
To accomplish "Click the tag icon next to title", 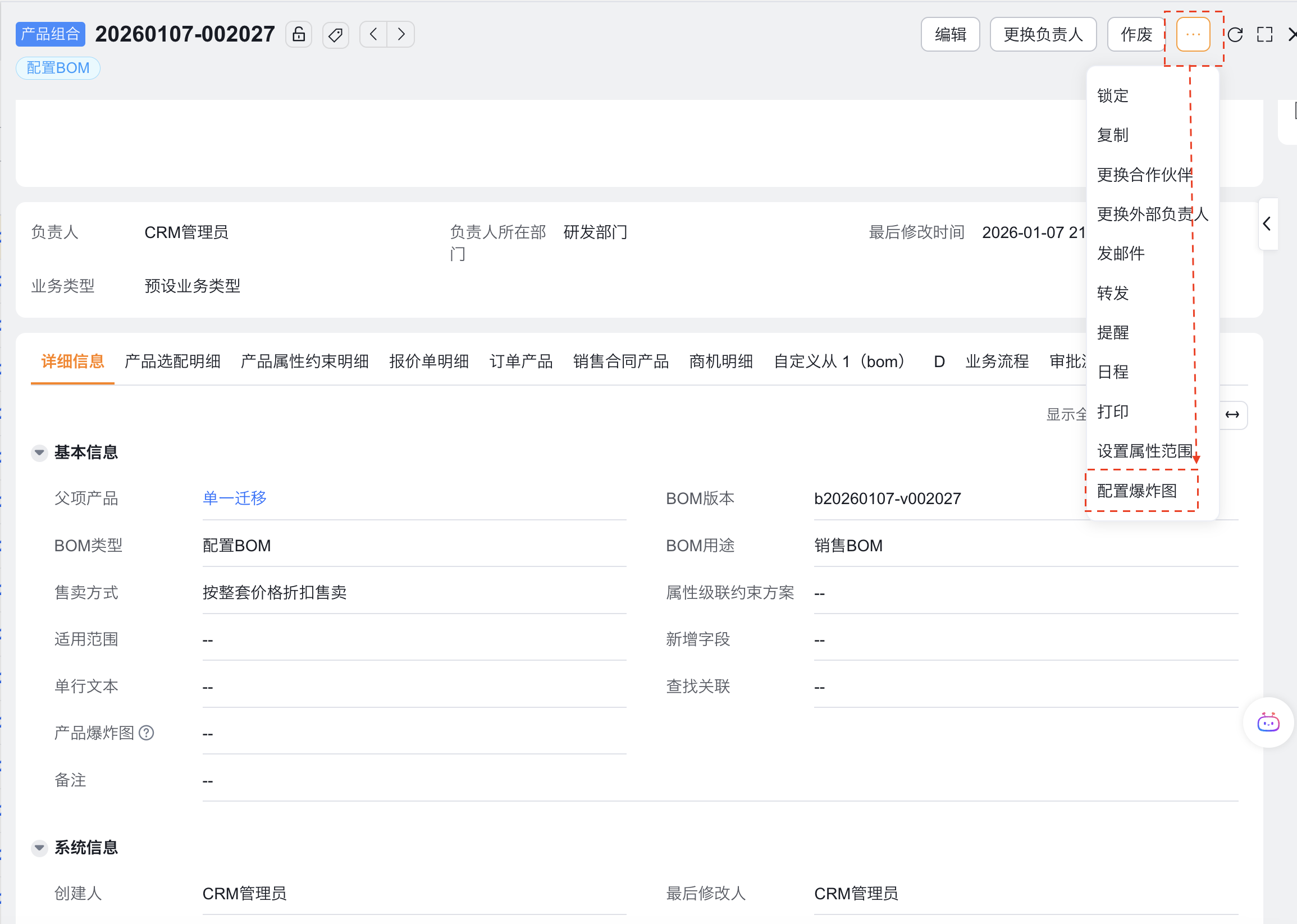I will click(335, 35).
